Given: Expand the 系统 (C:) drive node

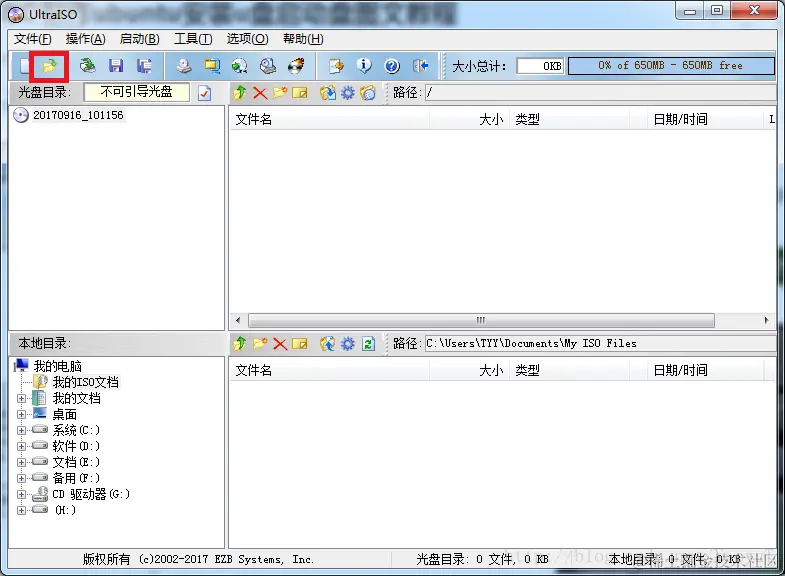Looking at the screenshot, I should click(x=21, y=430).
